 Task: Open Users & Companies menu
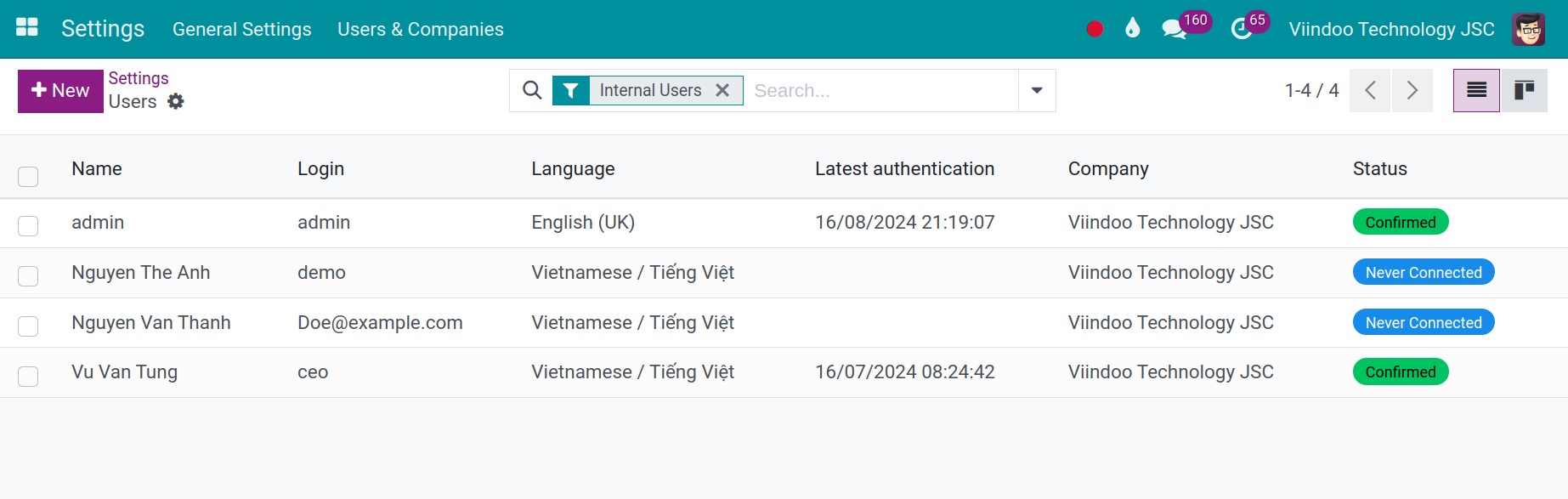(x=421, y=29)
